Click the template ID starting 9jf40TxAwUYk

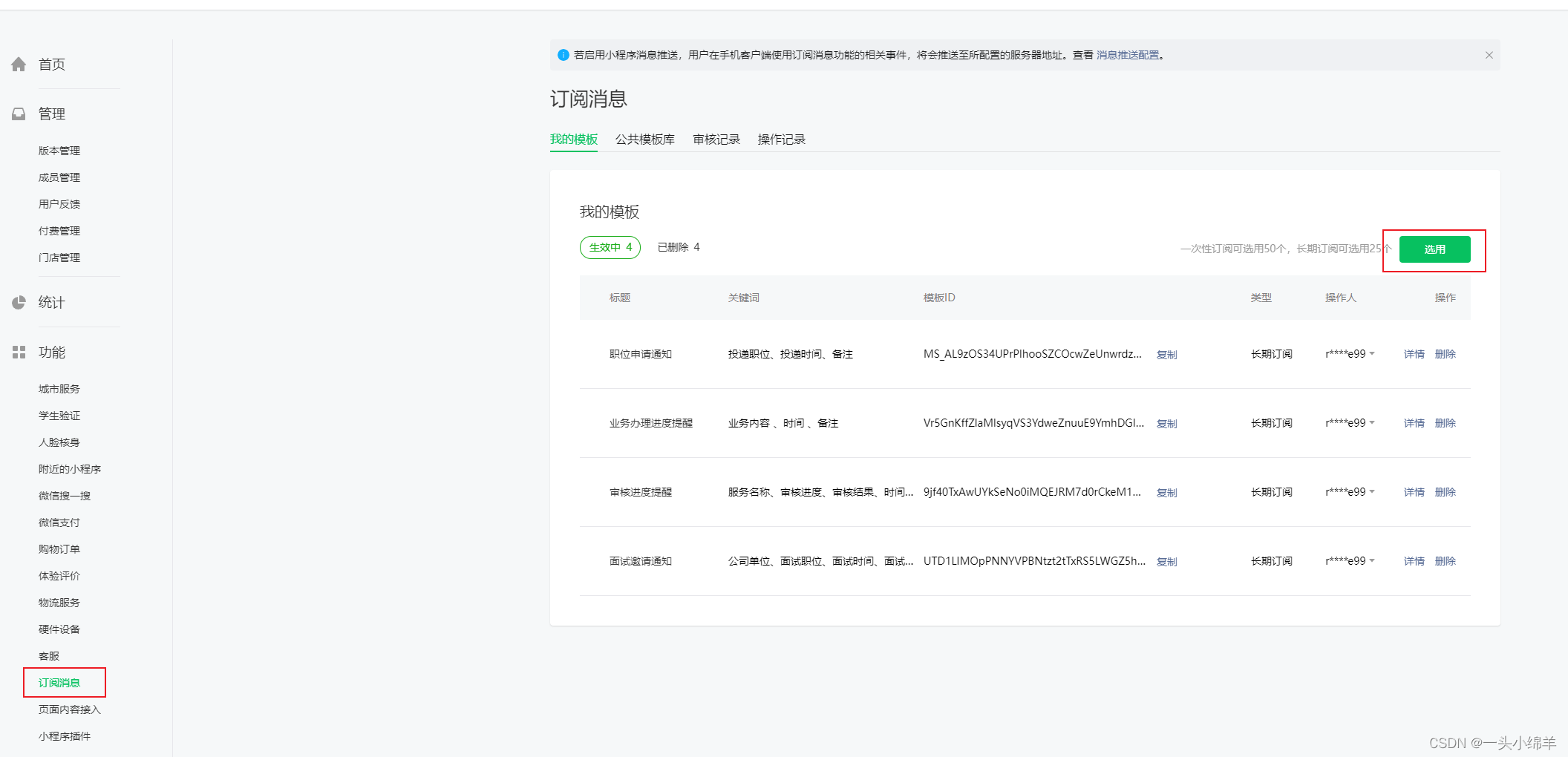(1032, 492)
